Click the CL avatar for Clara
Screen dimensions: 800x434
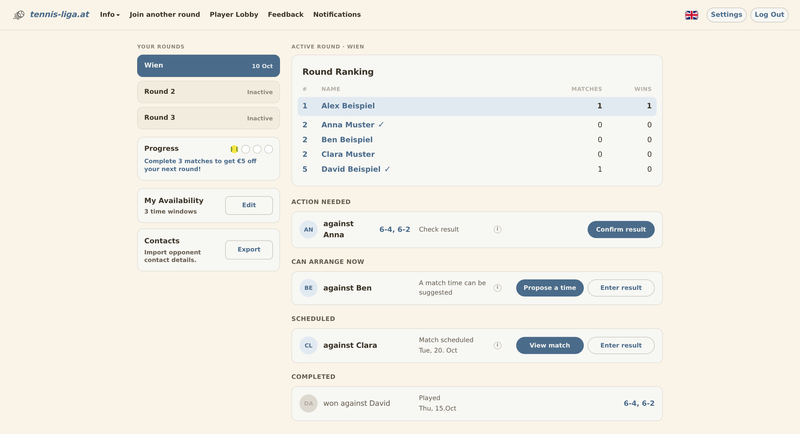[x=309, y=345]
